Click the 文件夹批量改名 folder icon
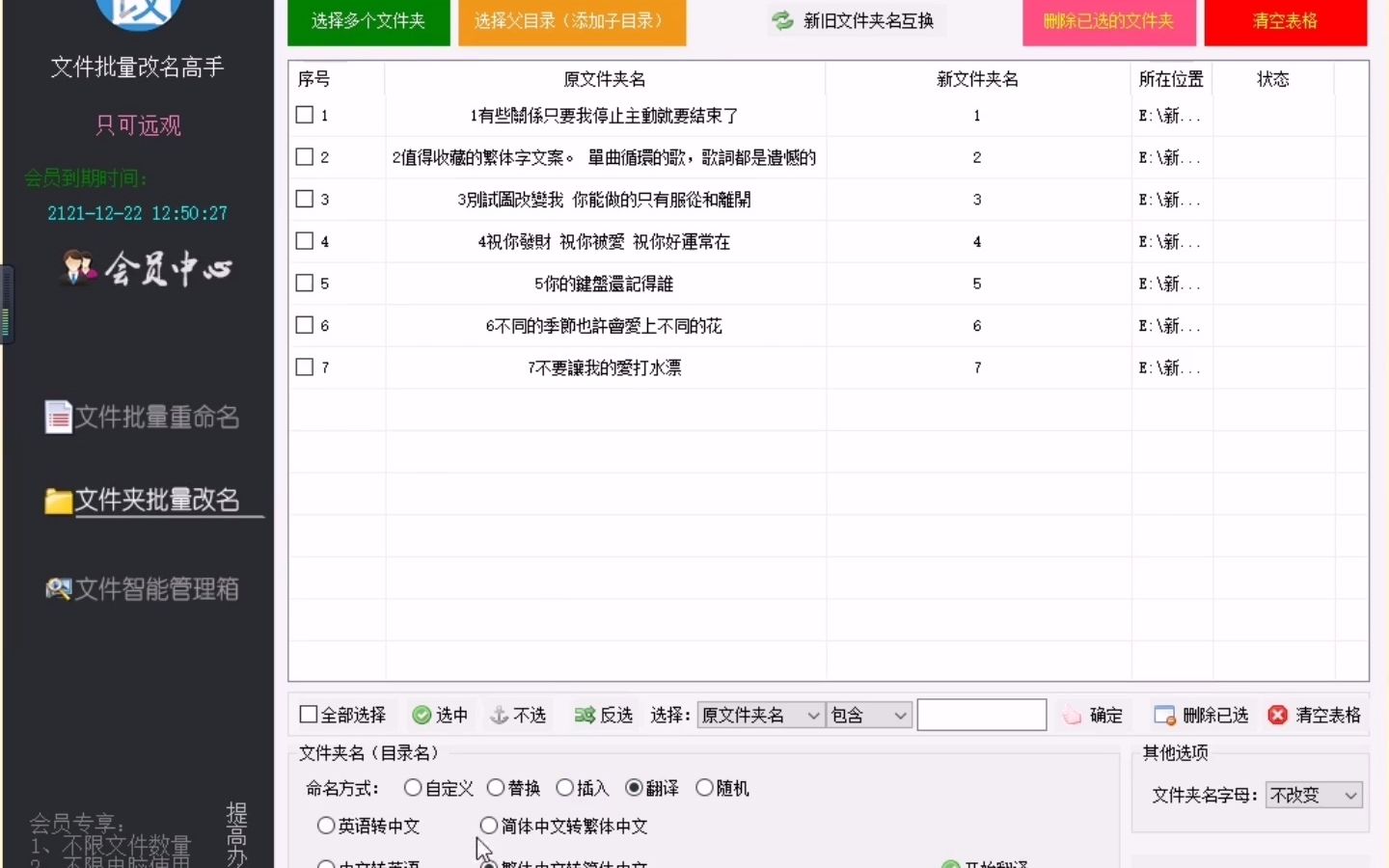Viewport: 1389px width, 868px height. tap(58, 501)
